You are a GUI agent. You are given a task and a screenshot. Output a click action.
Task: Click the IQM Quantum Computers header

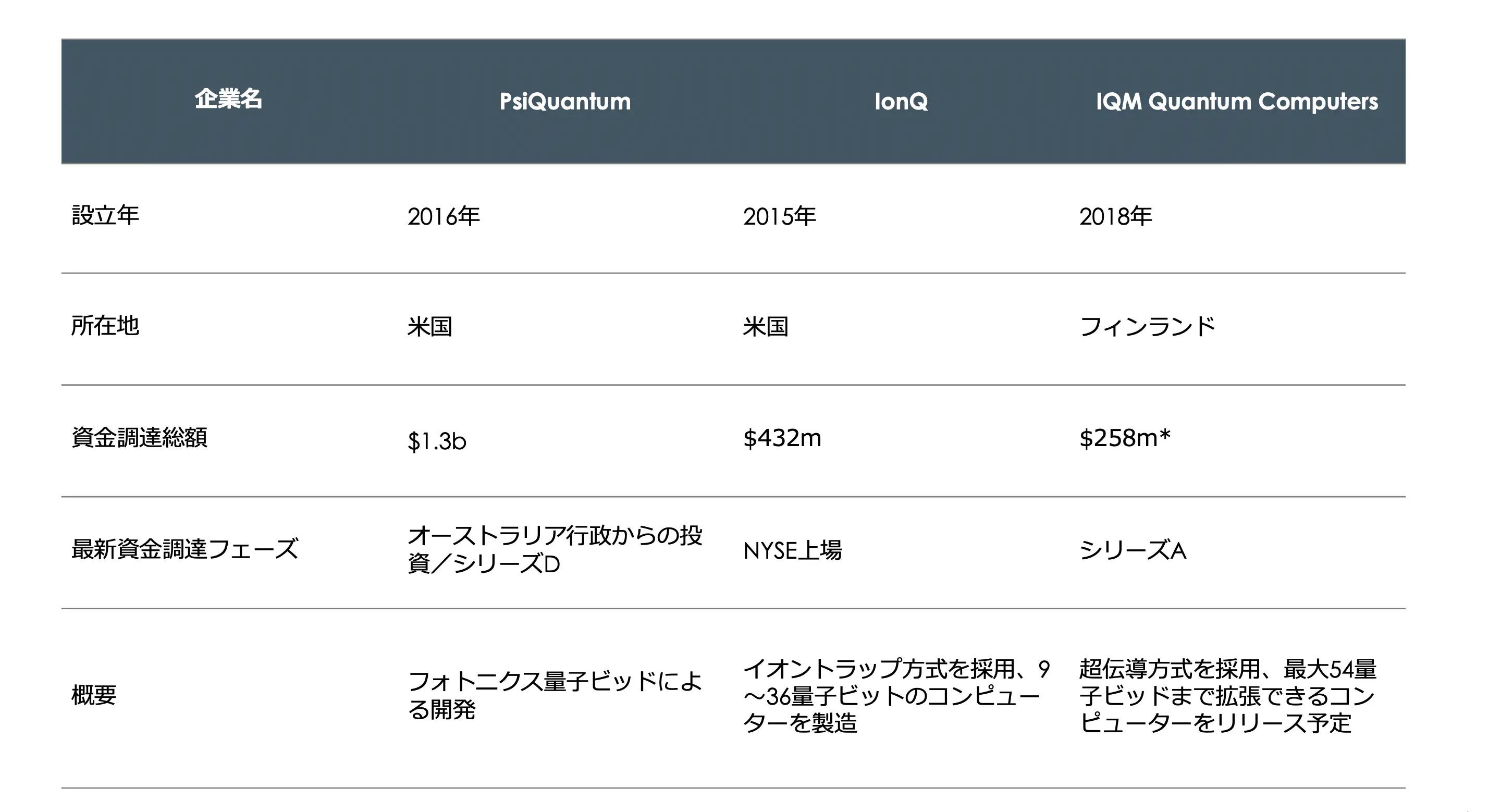tap(1236, 102)
